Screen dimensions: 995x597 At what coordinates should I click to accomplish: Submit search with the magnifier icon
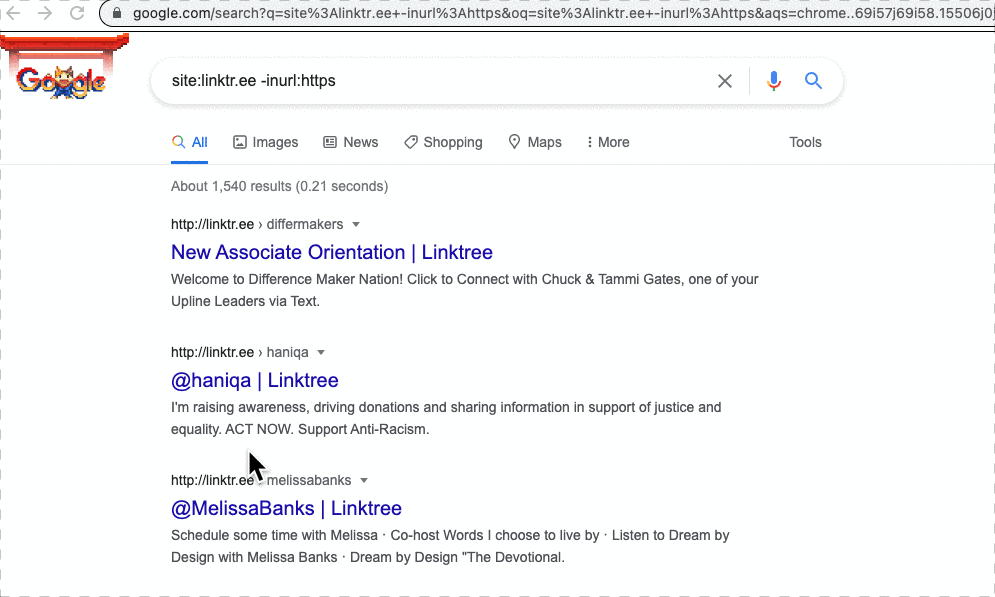(814, 81)
